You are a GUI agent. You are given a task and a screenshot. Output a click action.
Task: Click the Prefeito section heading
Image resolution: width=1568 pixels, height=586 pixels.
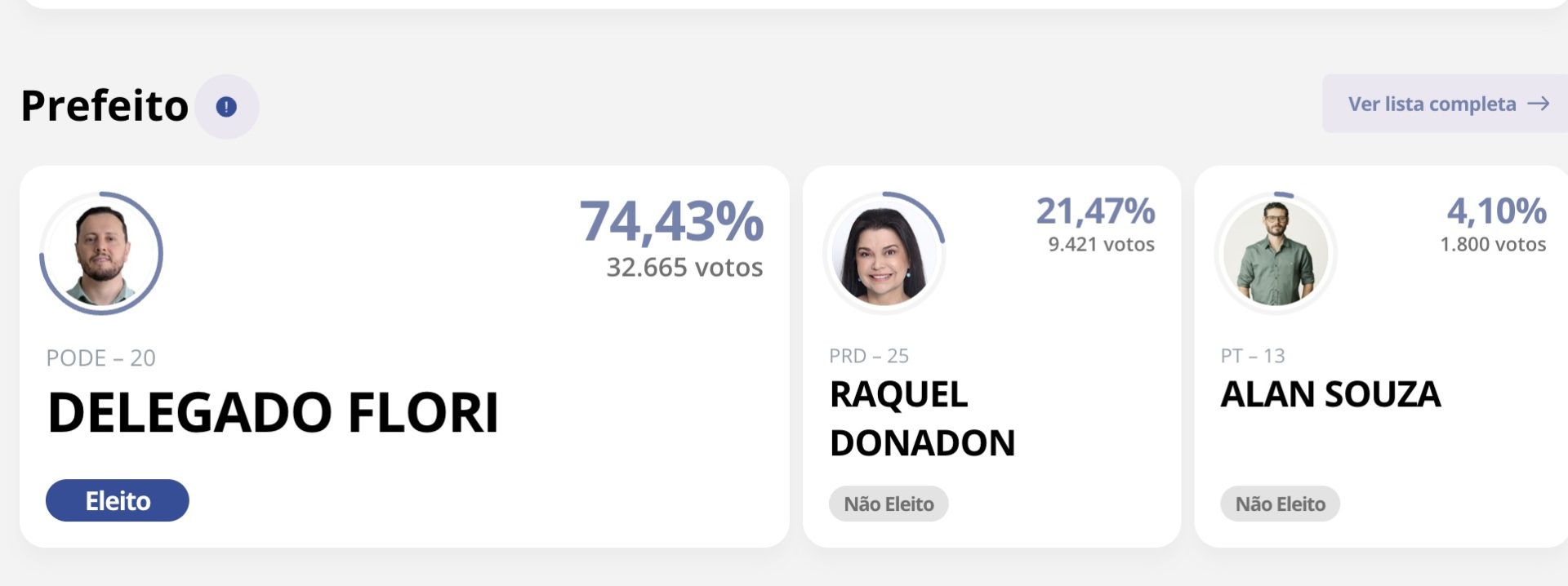[105, 106]
